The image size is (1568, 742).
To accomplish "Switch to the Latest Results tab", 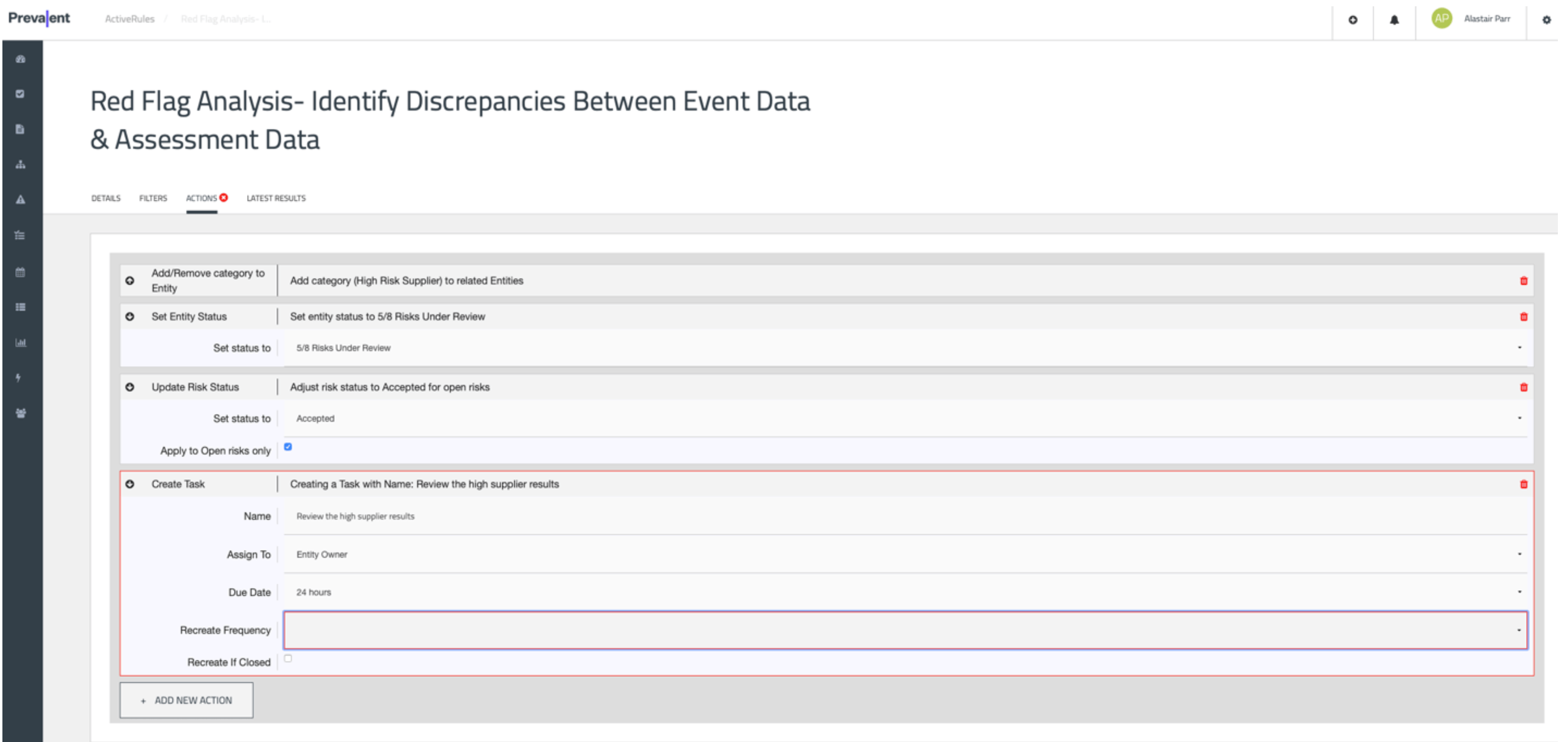I will click(x=276, y=198).
